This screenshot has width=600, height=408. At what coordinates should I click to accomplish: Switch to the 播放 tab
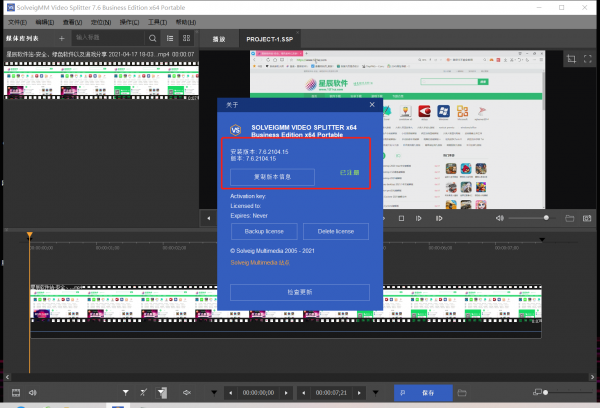pos(219,39)
